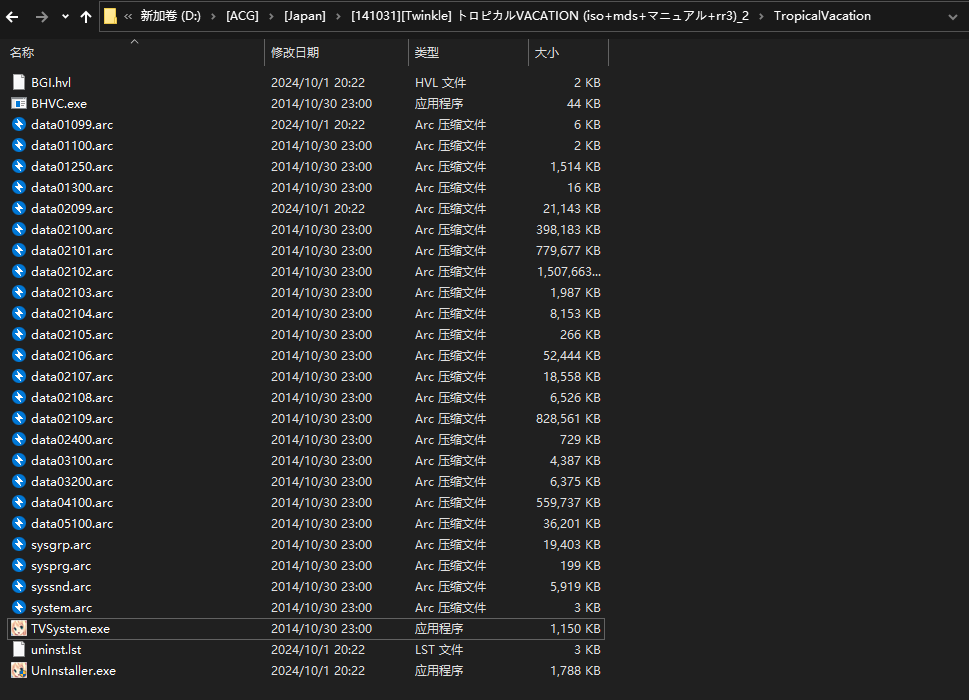Screen dimensions: 969x700
Task: Go back with the back arrow
Action: point(12,17)
